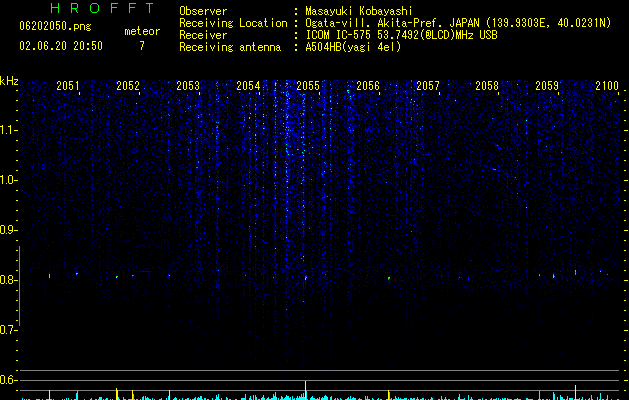Click the meteor label

(x=142, y=31)
